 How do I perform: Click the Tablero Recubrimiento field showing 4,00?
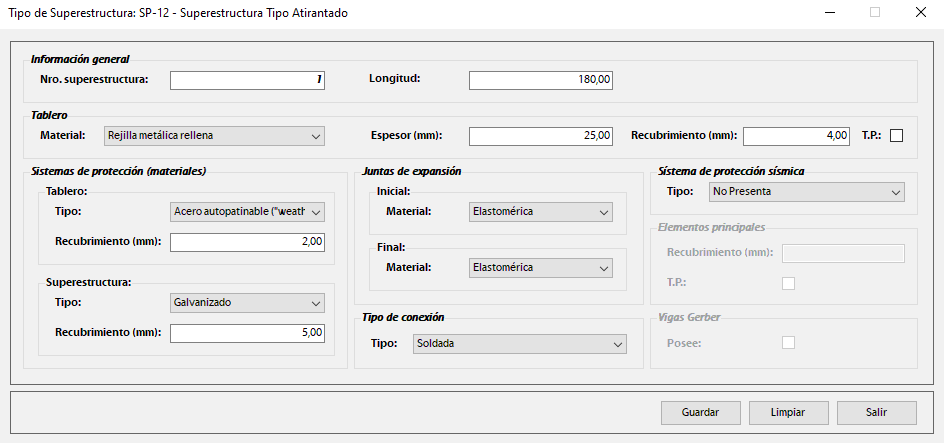(796, 136)
